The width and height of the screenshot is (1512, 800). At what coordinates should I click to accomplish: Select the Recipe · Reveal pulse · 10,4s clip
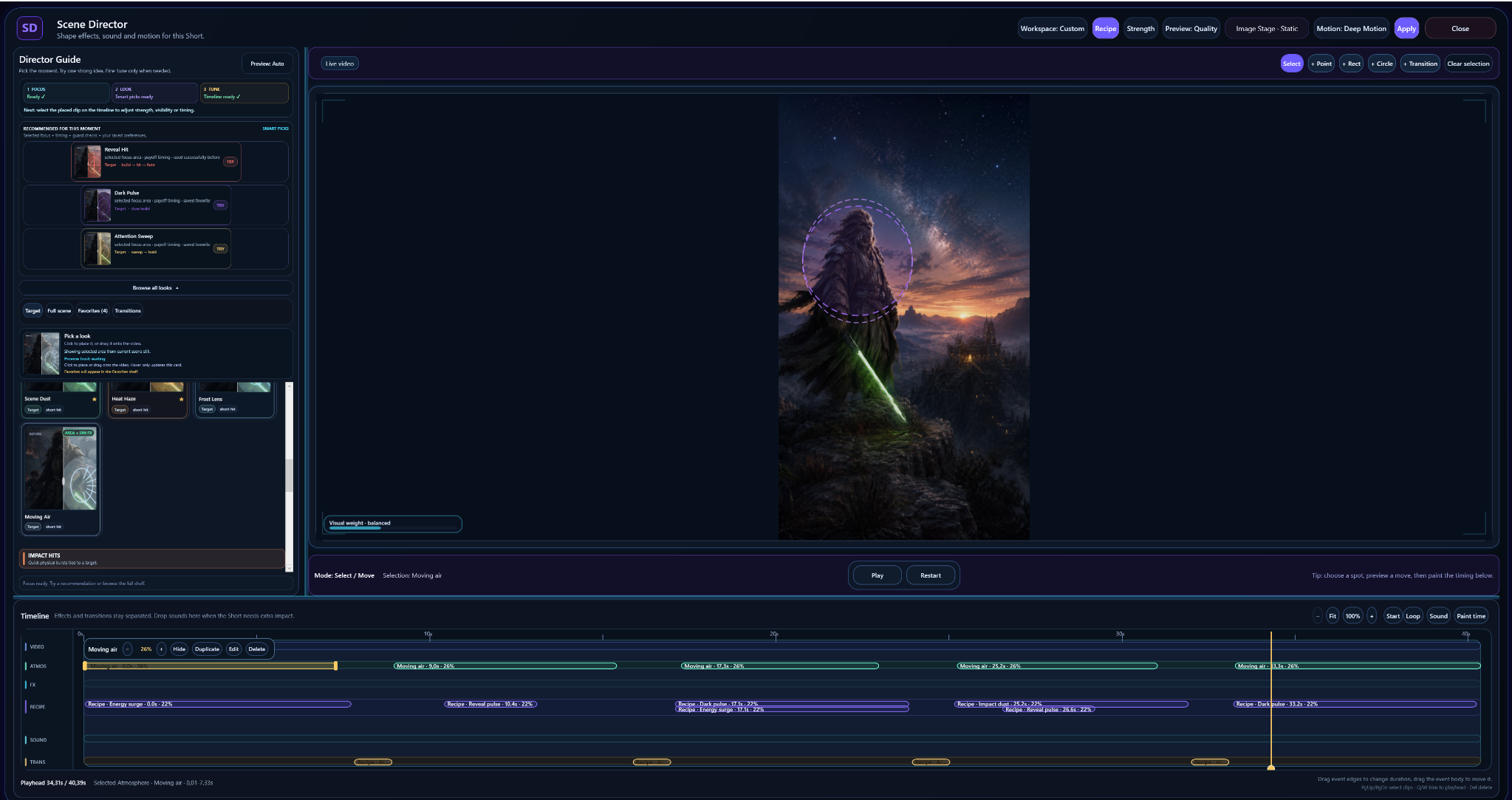coord(490,704)
